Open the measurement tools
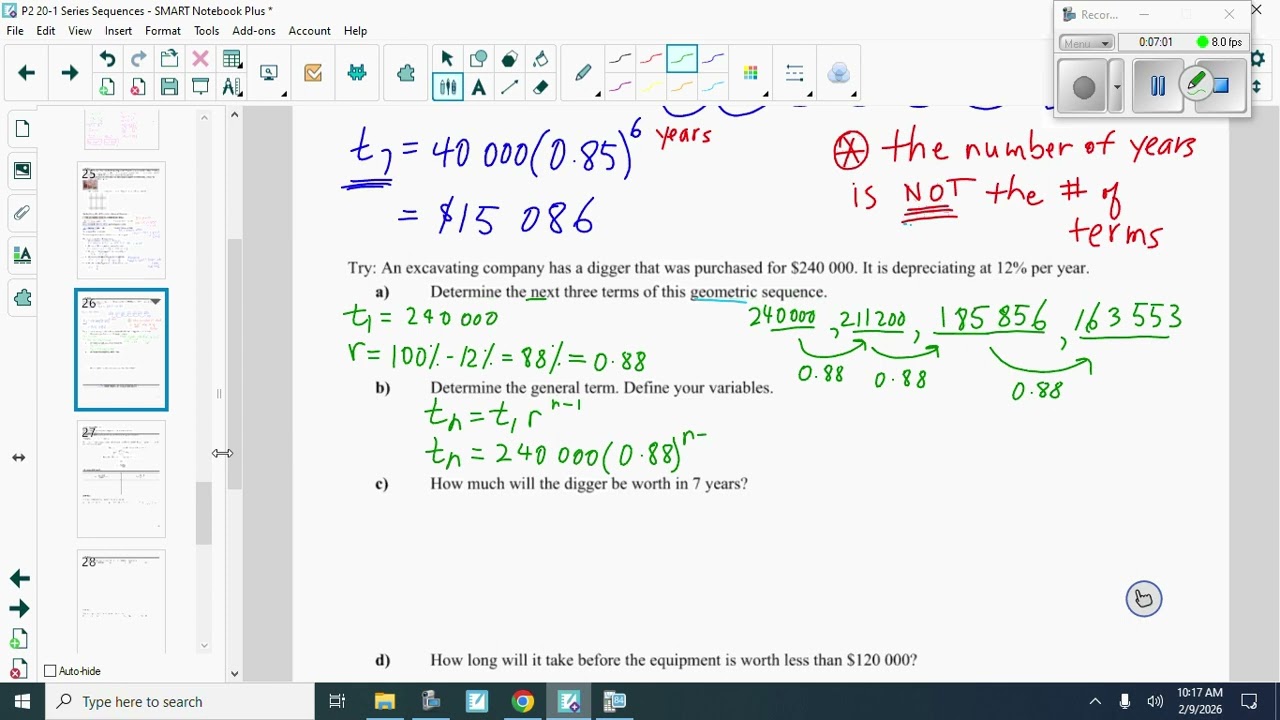 click(x=232, y=87)
